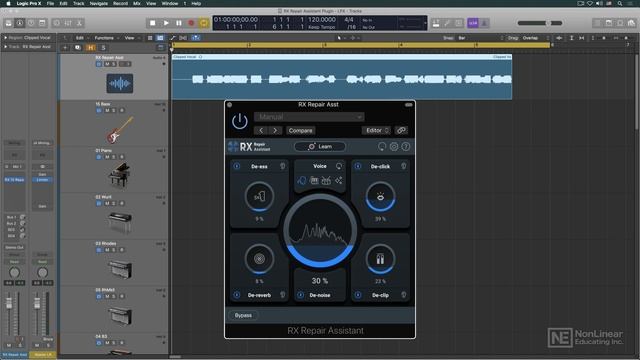Click the De-reverb amount knob

point(259,259)
